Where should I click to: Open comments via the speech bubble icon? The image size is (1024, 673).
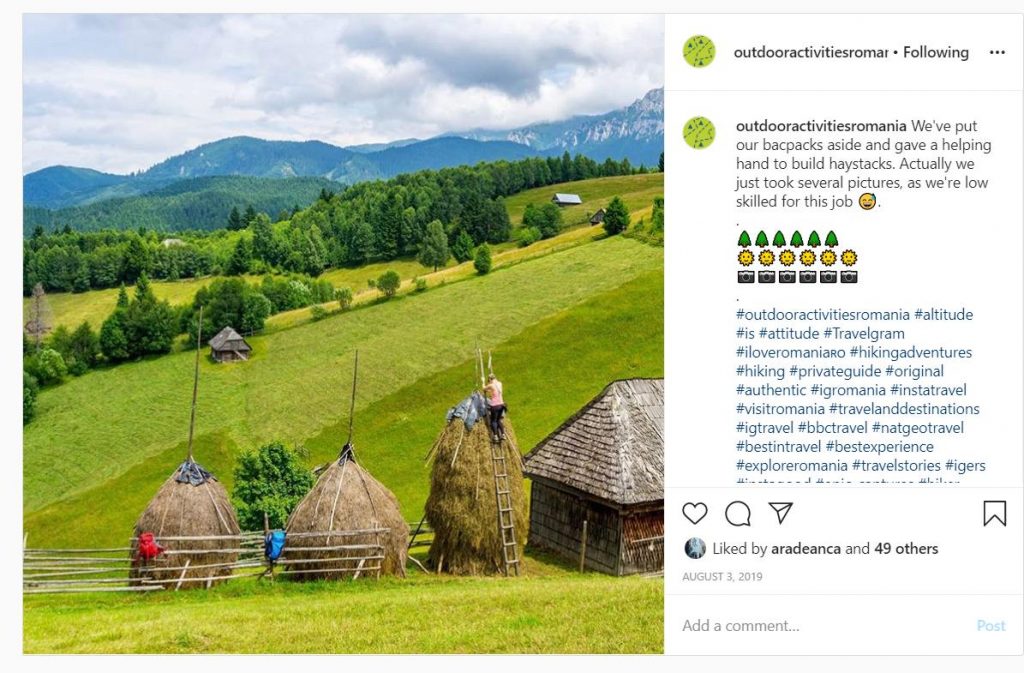click(x=738, y=514)
